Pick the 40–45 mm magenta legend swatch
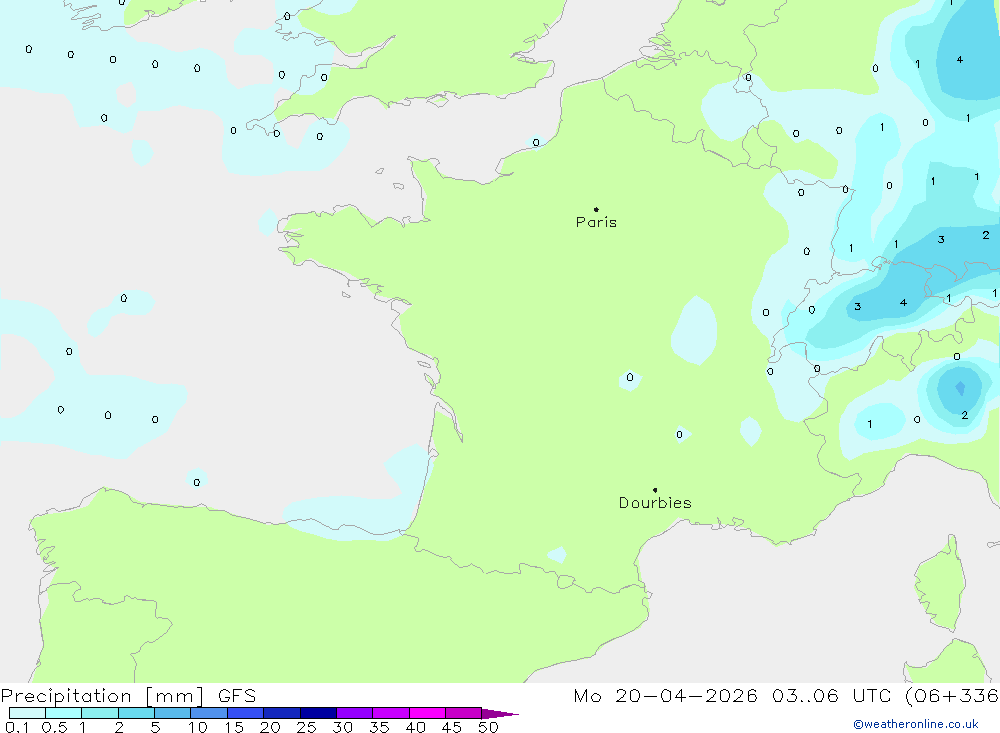The height and width of the screenshot is (733, 1000). coord(427,713)
